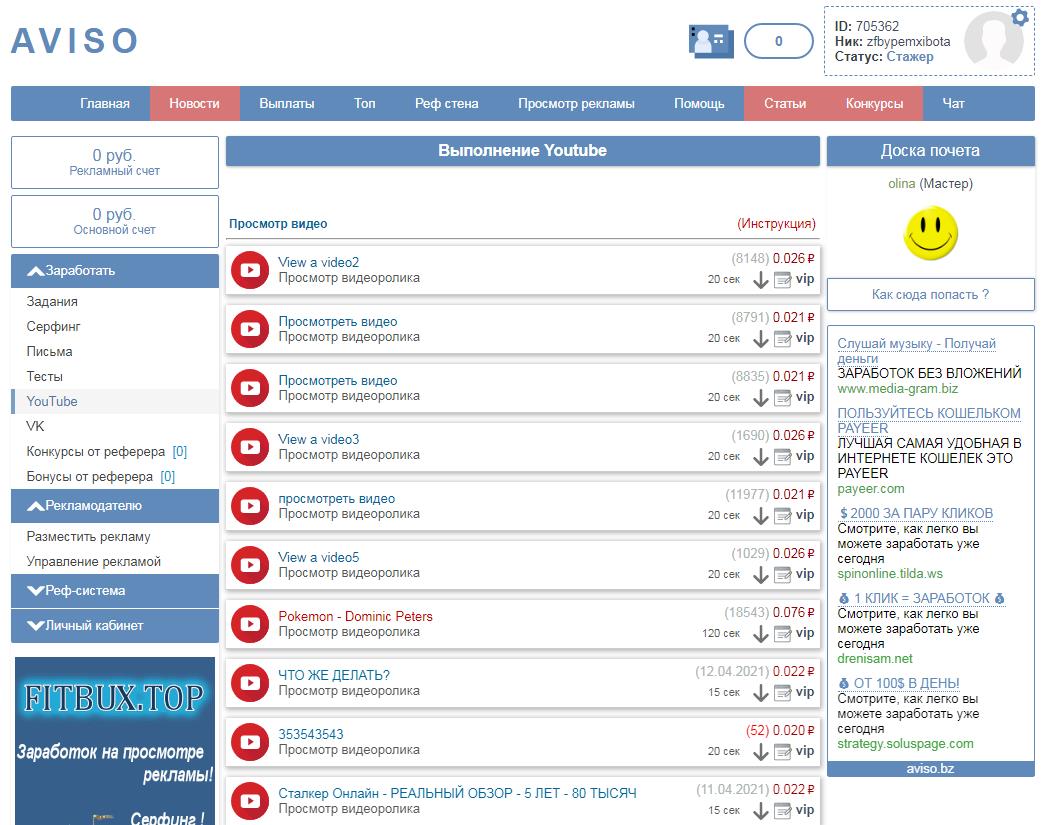This screenshot has height=825, width=1047.
Task: Expand the Личный кабинет sidebar section
Action: (115, 625)
